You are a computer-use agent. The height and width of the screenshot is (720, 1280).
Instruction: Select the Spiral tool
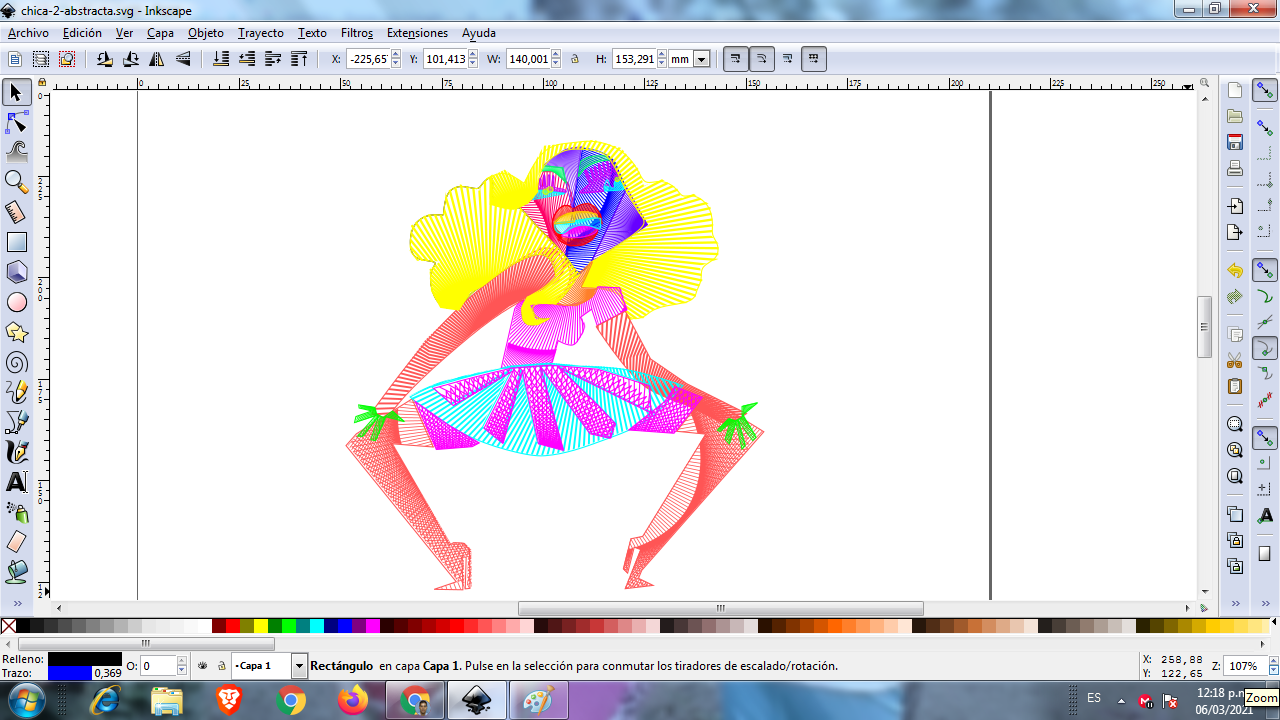click(x=16, y=362)
